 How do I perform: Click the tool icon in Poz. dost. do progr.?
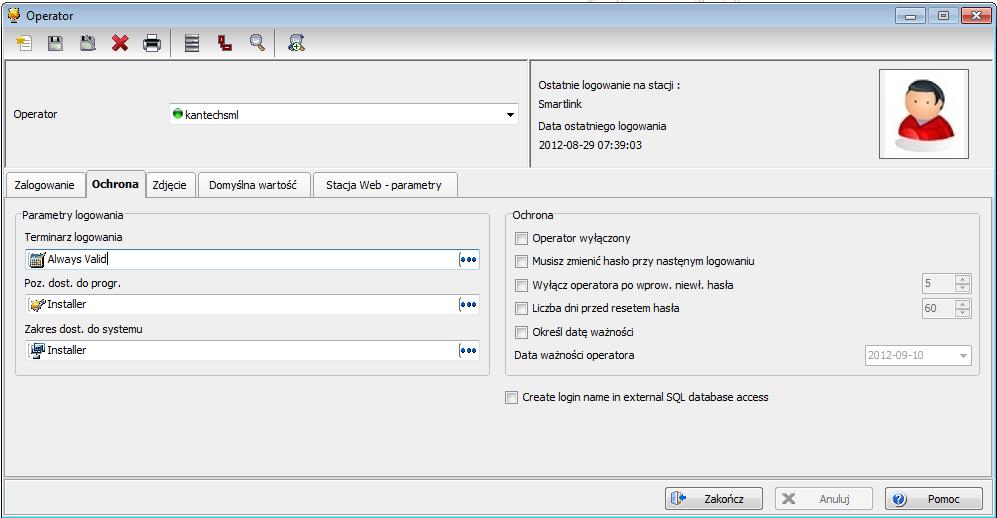pyautogui.click(x=38, y=304)
